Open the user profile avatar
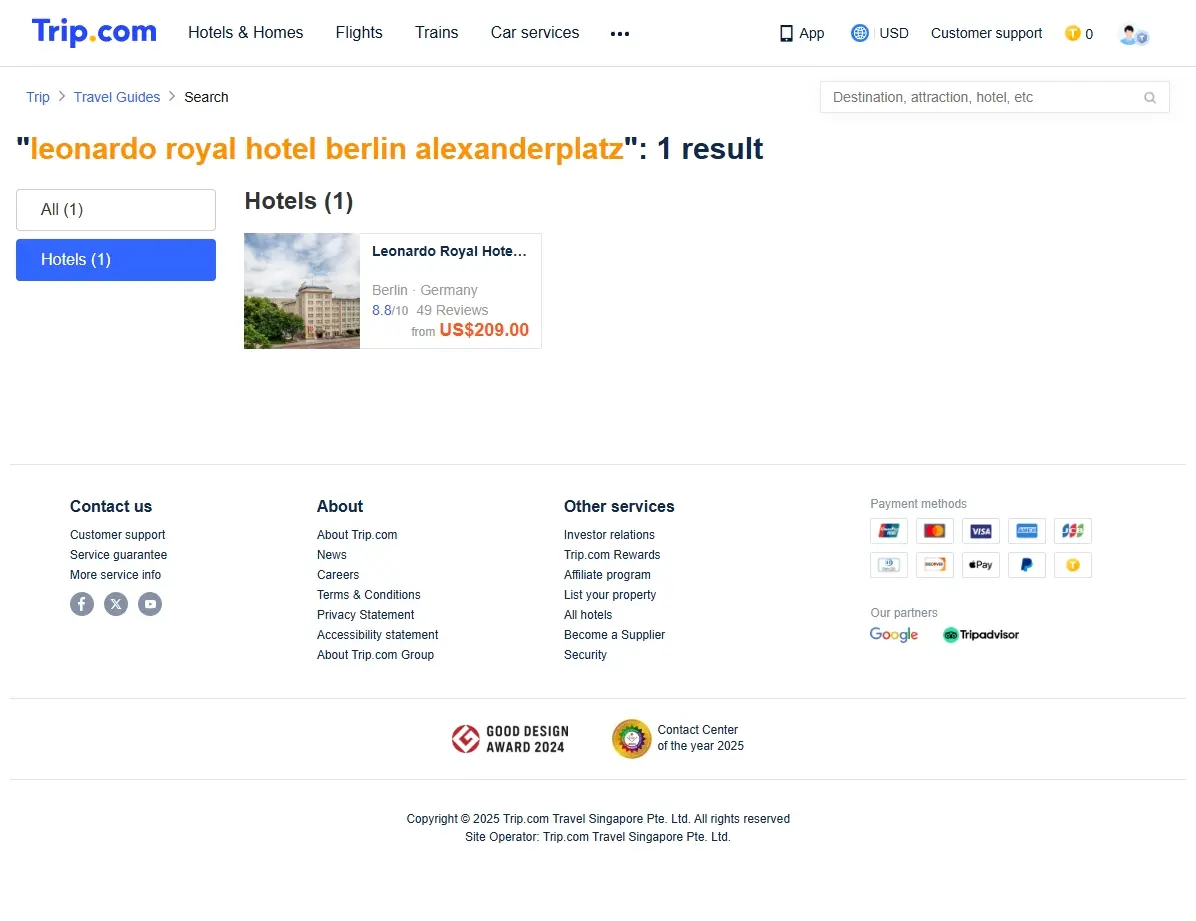1196x921 pixels. (1133, 34)
